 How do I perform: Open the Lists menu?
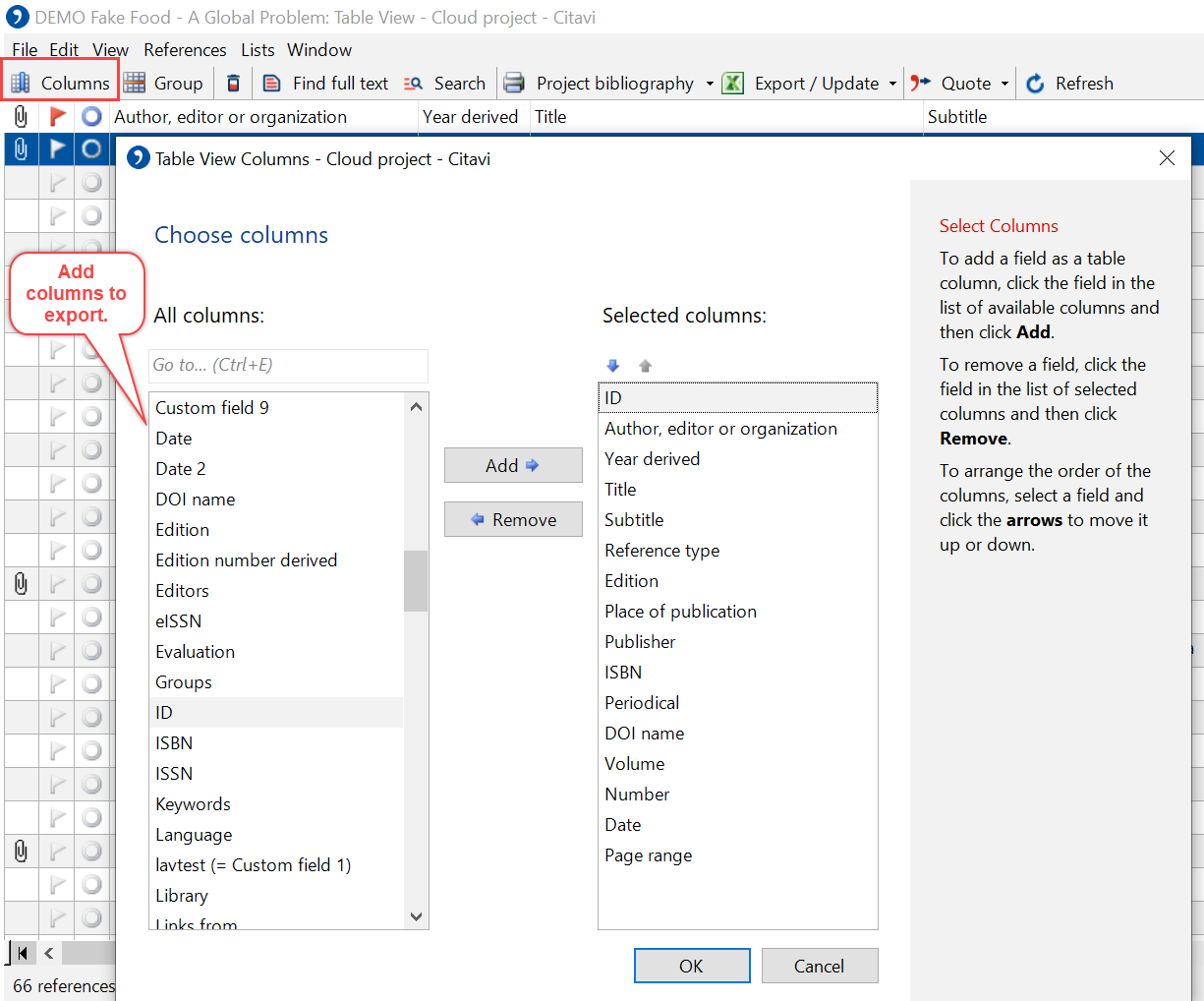pyautogui.click(x=258, y=50)
